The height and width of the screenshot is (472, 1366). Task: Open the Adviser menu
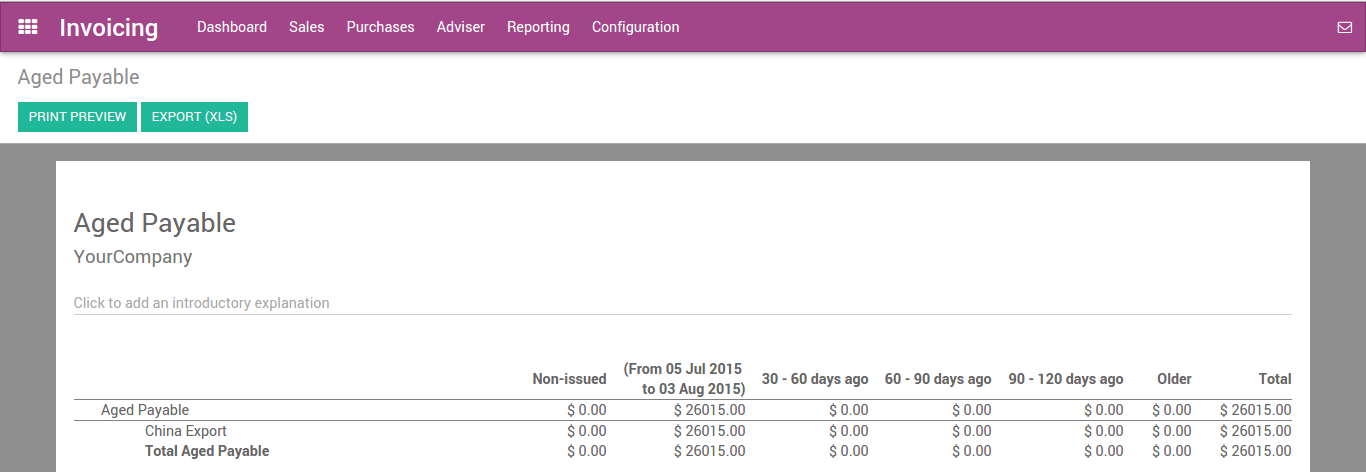[x=460, y=27]
